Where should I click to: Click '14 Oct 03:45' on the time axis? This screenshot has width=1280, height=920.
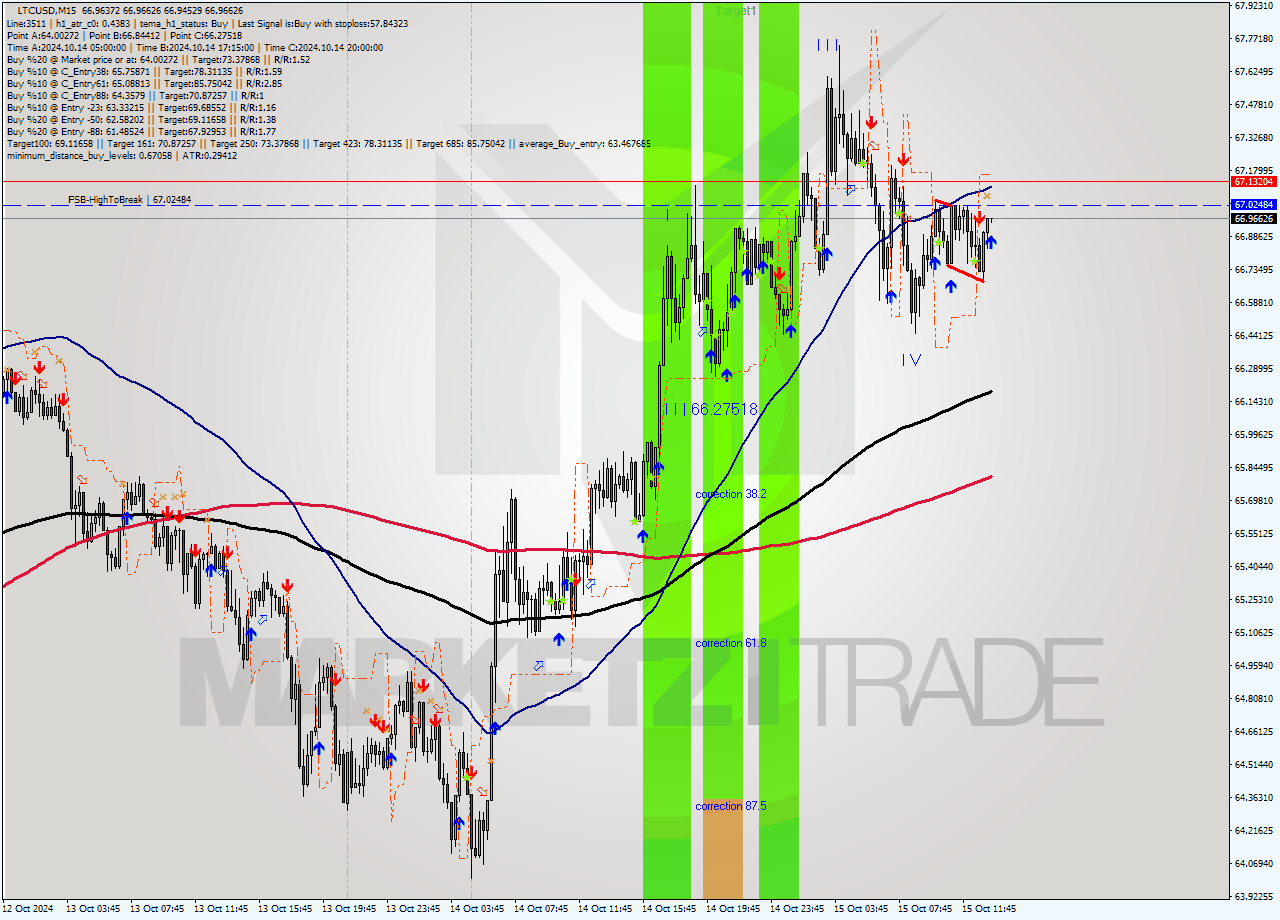[477, 909]
